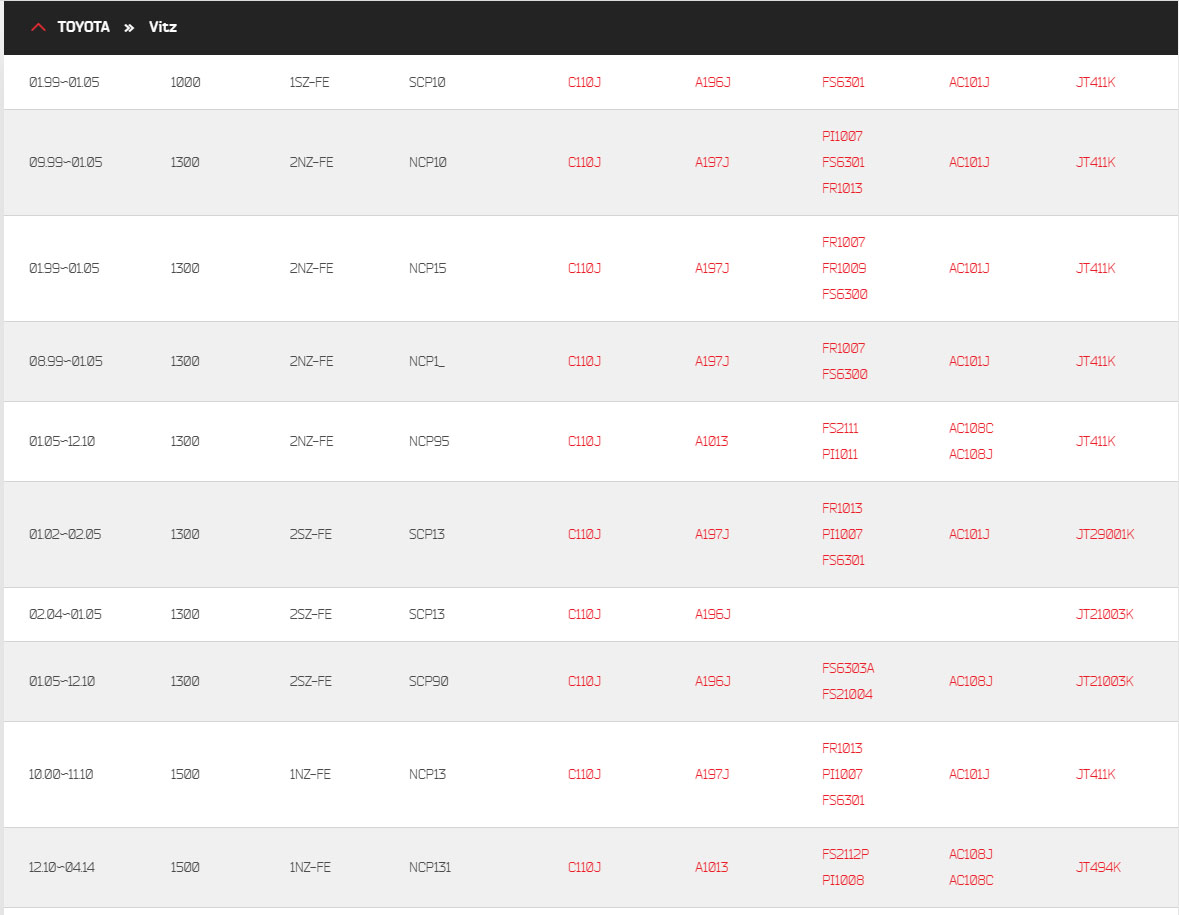Open AC108C link in the NCP95 row
This screenshot has height=915, width=1179.
coord(971,429)
